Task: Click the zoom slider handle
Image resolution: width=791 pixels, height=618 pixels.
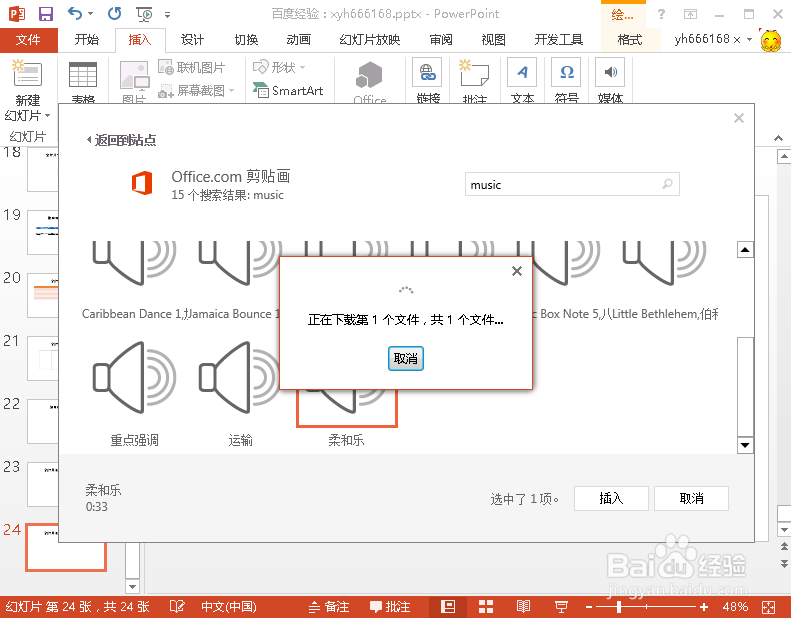Action: [619, 606]
